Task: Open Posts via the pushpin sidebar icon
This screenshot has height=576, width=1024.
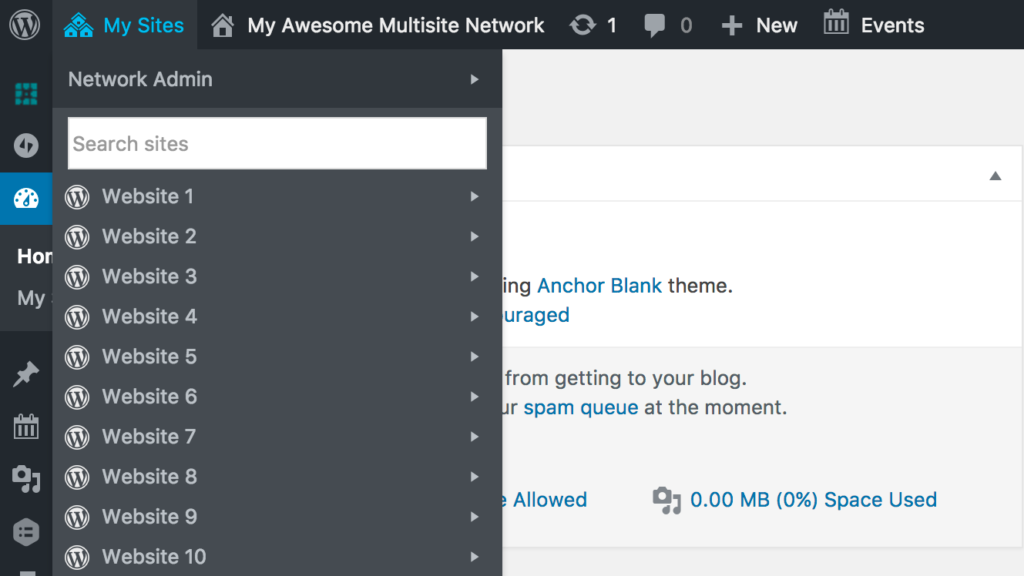Action: pos(26,375)
